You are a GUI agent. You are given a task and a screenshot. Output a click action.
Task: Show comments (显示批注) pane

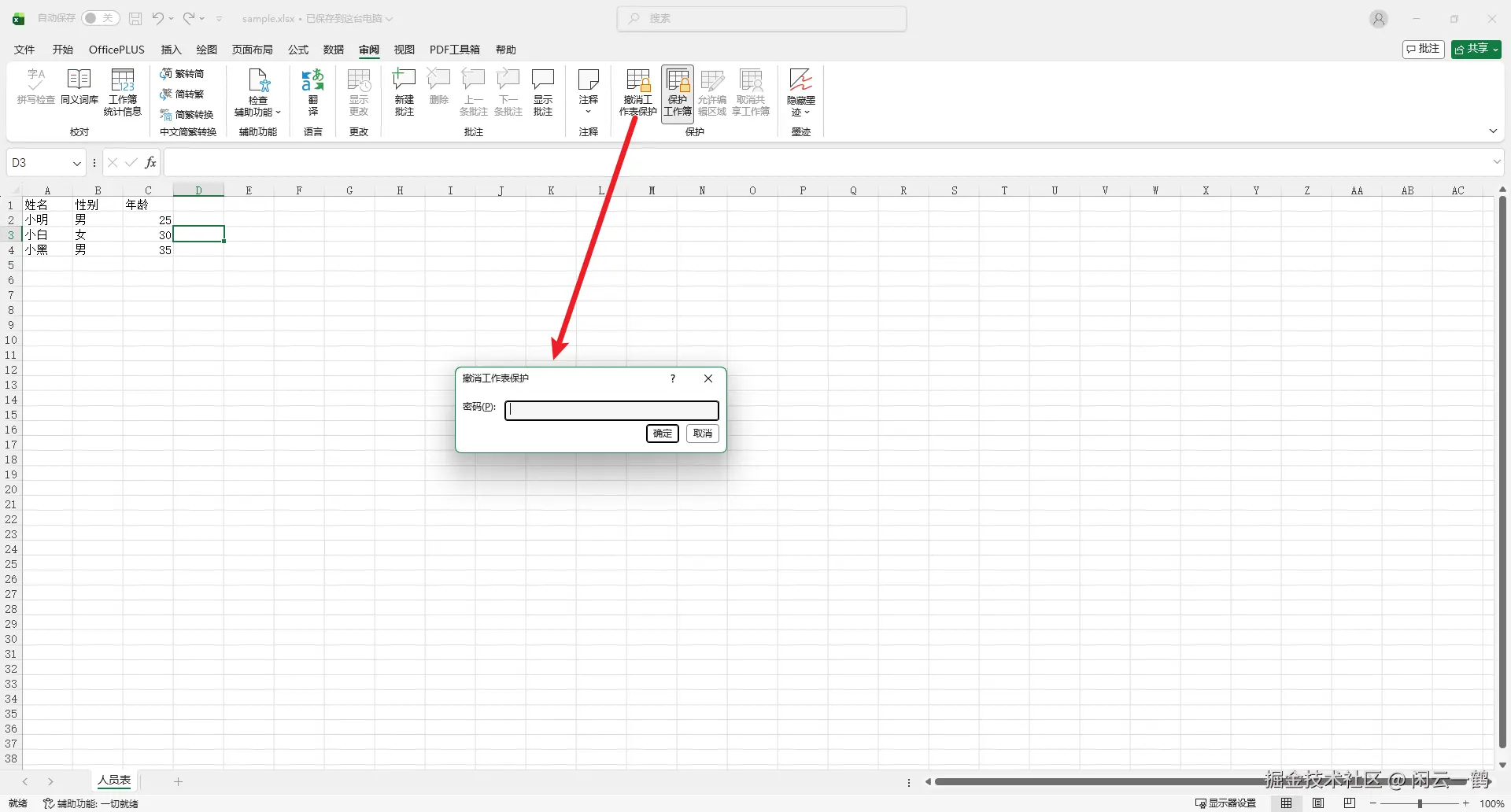[543, 92]
